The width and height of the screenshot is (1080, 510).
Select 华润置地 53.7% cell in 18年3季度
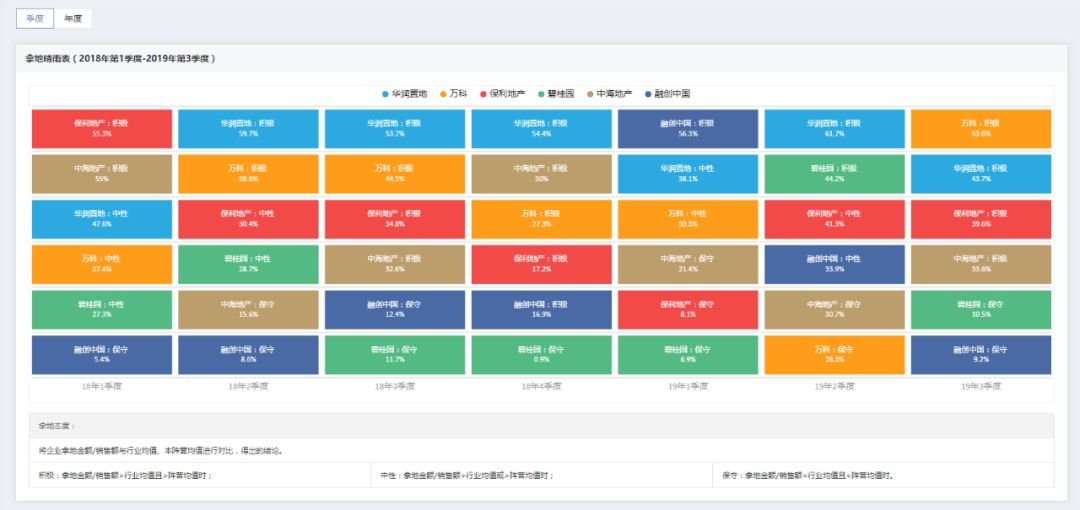point(395,129)
